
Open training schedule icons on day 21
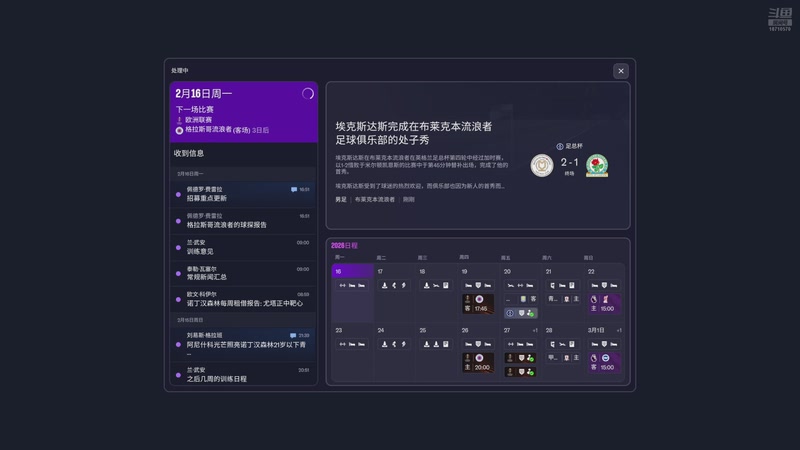click(x=562, y=285)
